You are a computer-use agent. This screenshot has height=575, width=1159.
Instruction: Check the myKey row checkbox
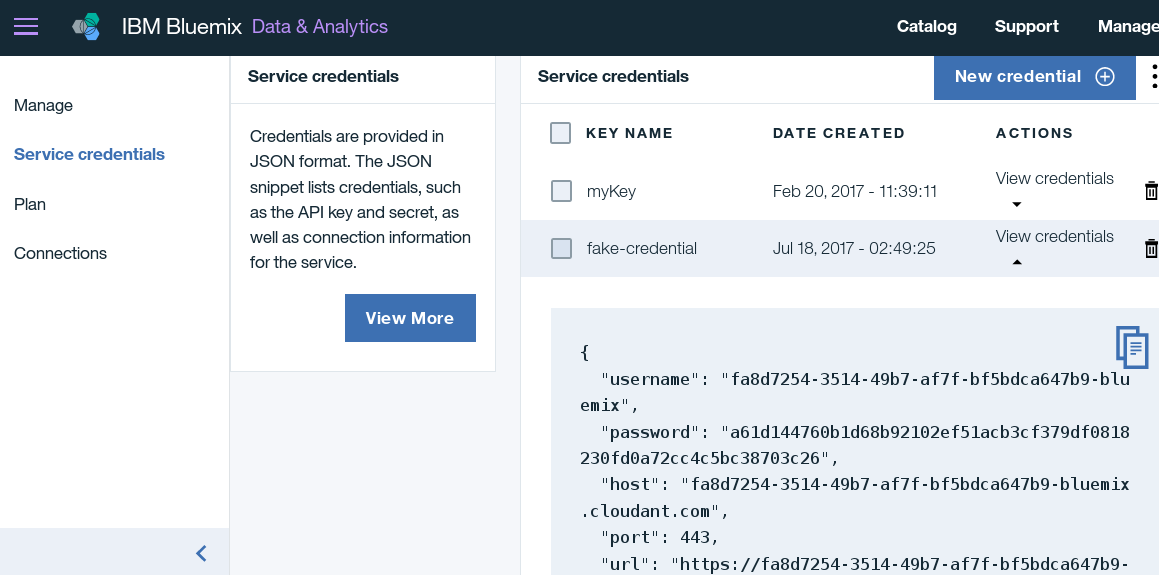click(561, 191)
